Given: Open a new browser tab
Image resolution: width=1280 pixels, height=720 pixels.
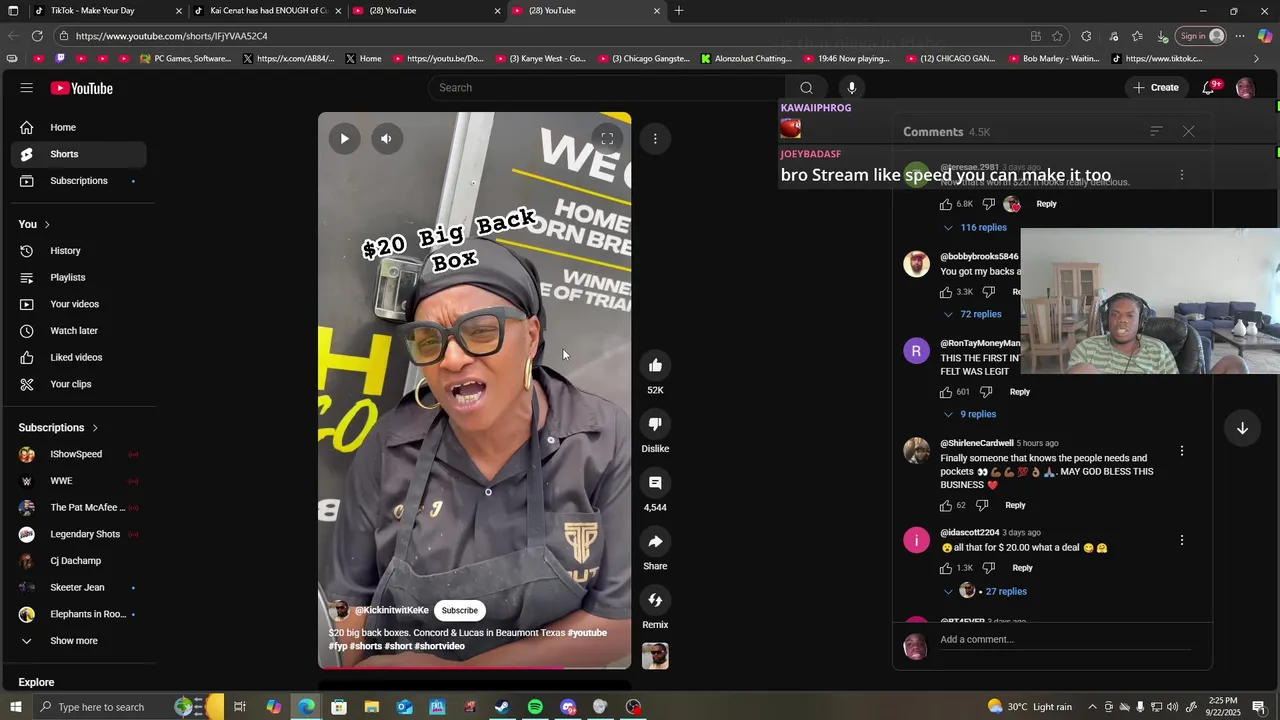Looking at the screenshot, I should pyautogui.click(x=679, y=11).
